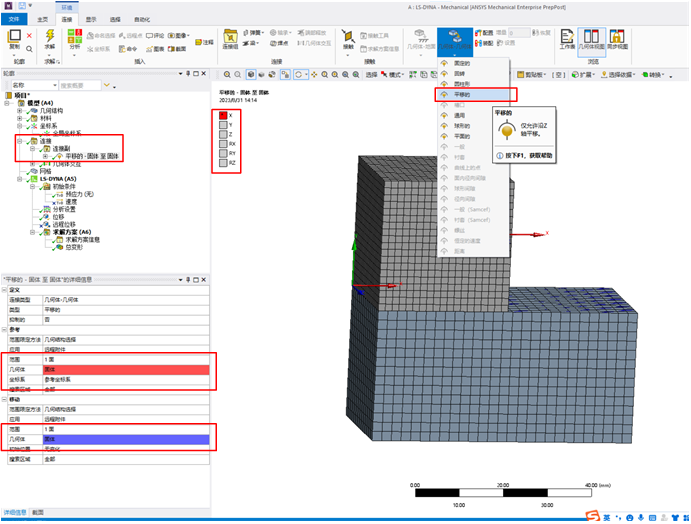
Task: Click the 评论 comment icon
Action: pyautogui.click(x=149, y=36)
